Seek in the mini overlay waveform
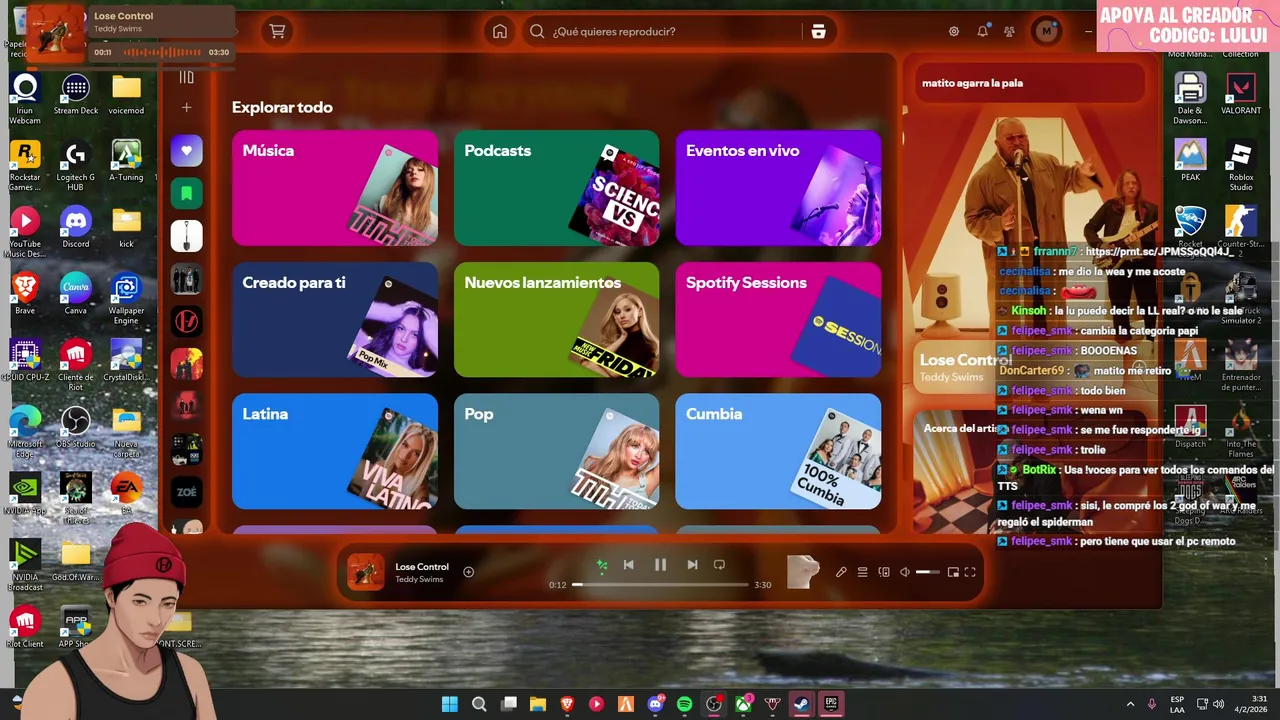This screenshot has width=1280, height=720. click(161, 52)
